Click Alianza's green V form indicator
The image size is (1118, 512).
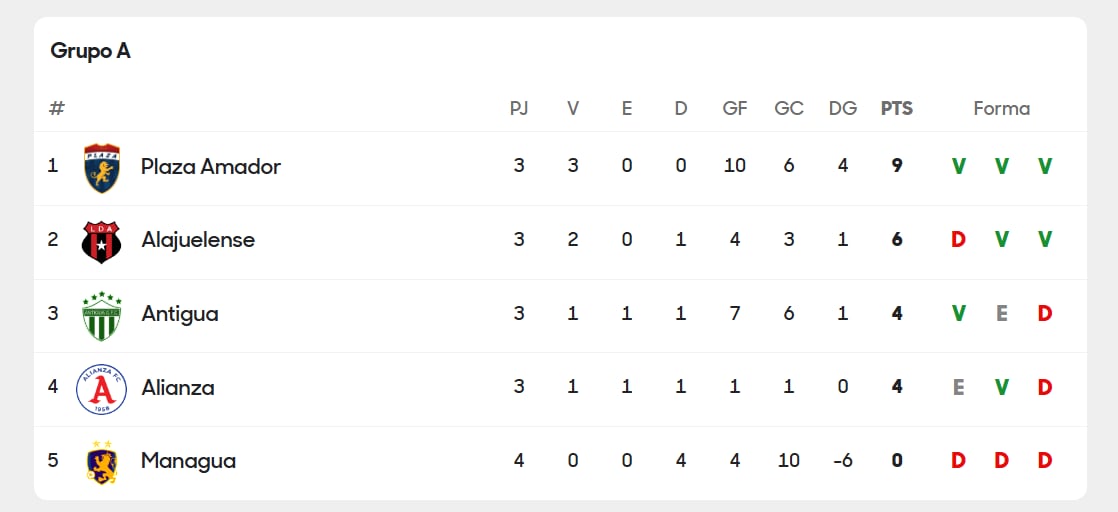click(x=1001, y=388)
